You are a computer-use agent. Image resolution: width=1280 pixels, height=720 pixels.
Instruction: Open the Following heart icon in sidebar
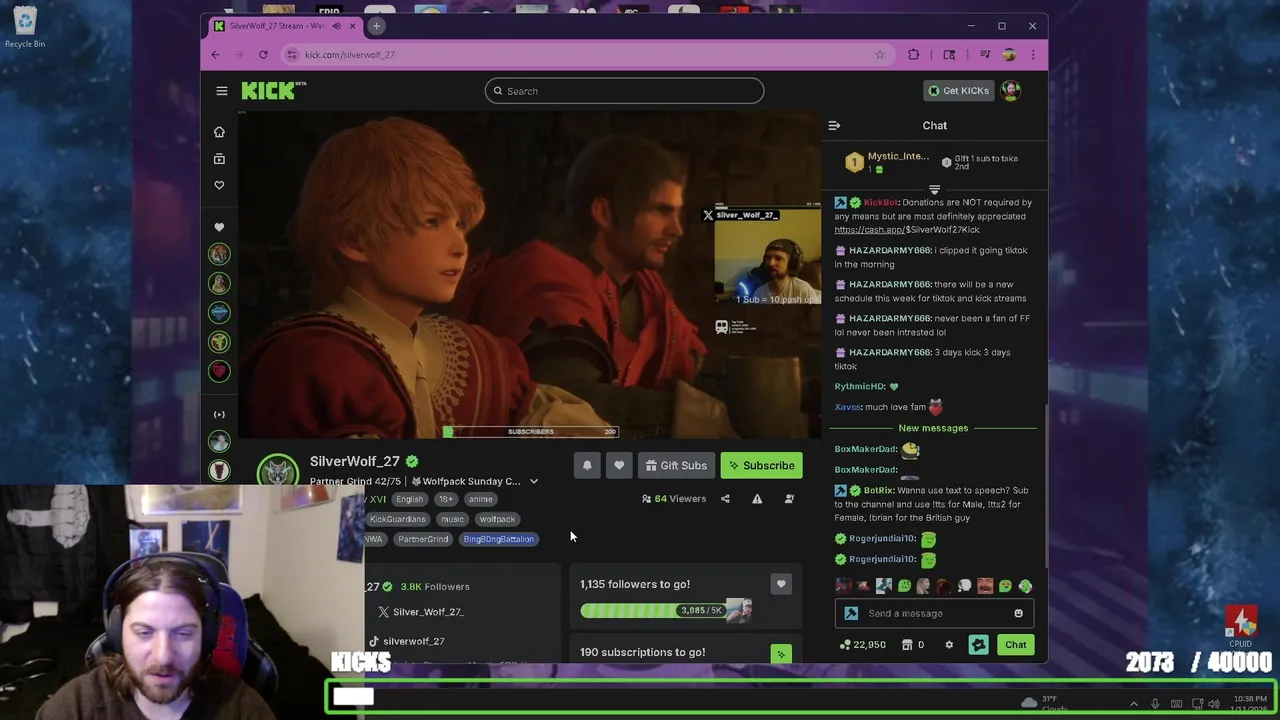click(x=219, y=185)
